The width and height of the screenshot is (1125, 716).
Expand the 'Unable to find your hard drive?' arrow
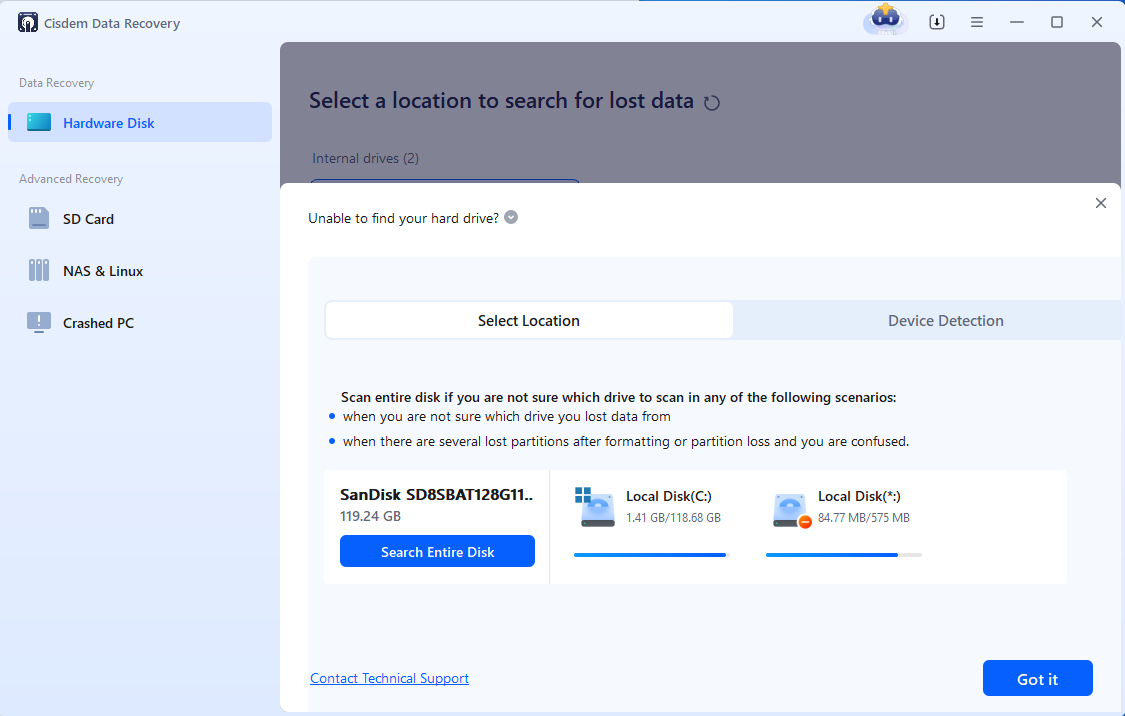click(x=511, y=217)
